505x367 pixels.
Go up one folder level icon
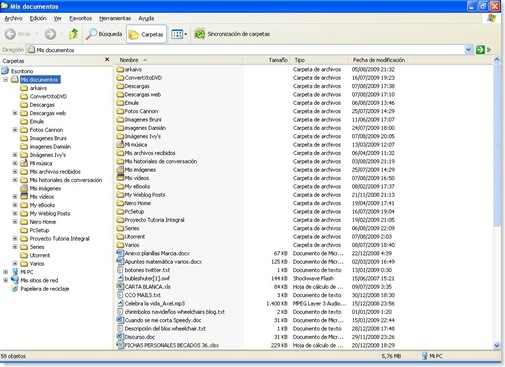(x=74, y=34)
